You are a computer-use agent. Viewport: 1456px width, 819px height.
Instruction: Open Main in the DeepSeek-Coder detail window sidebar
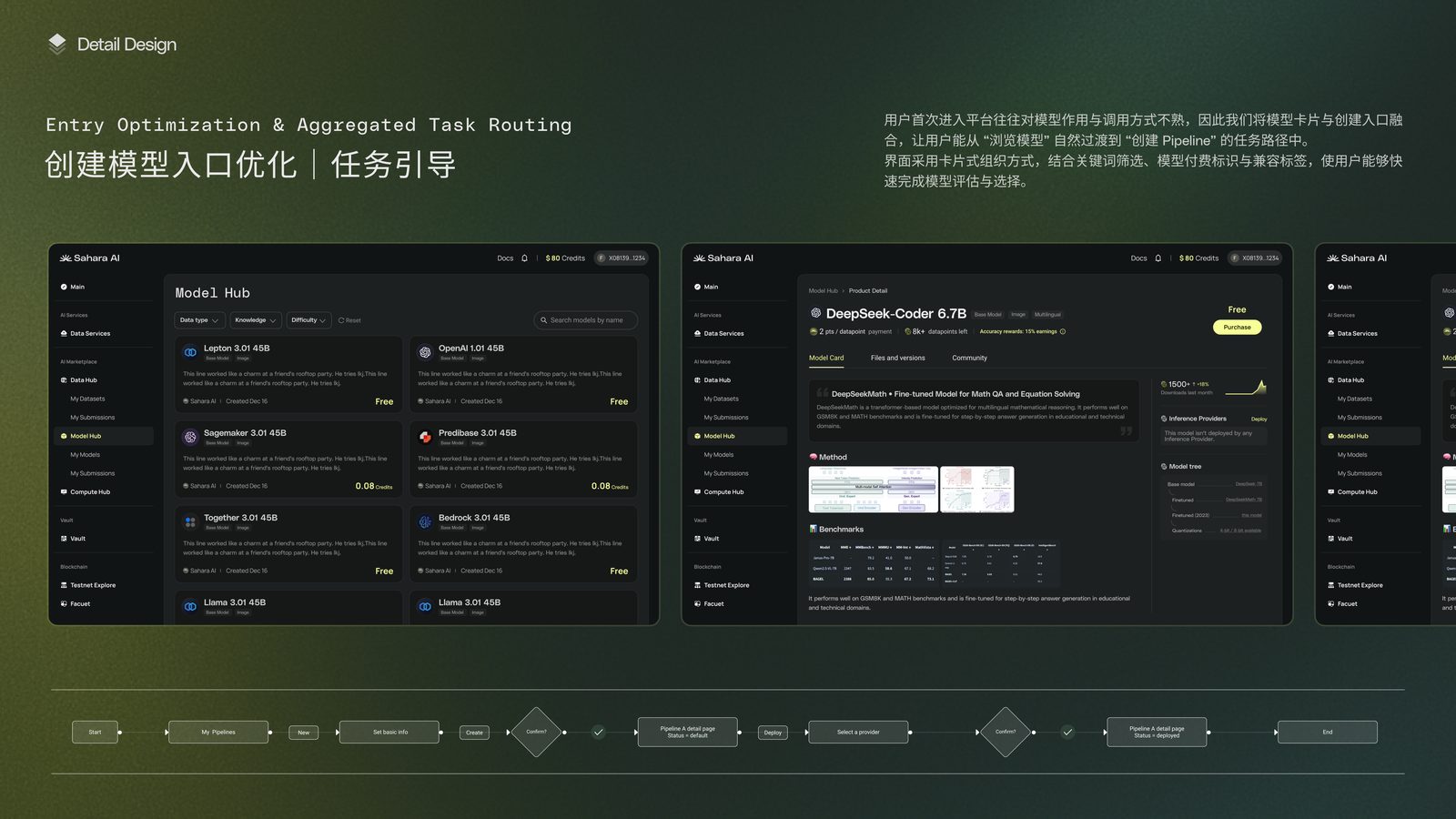coord(711,287)
